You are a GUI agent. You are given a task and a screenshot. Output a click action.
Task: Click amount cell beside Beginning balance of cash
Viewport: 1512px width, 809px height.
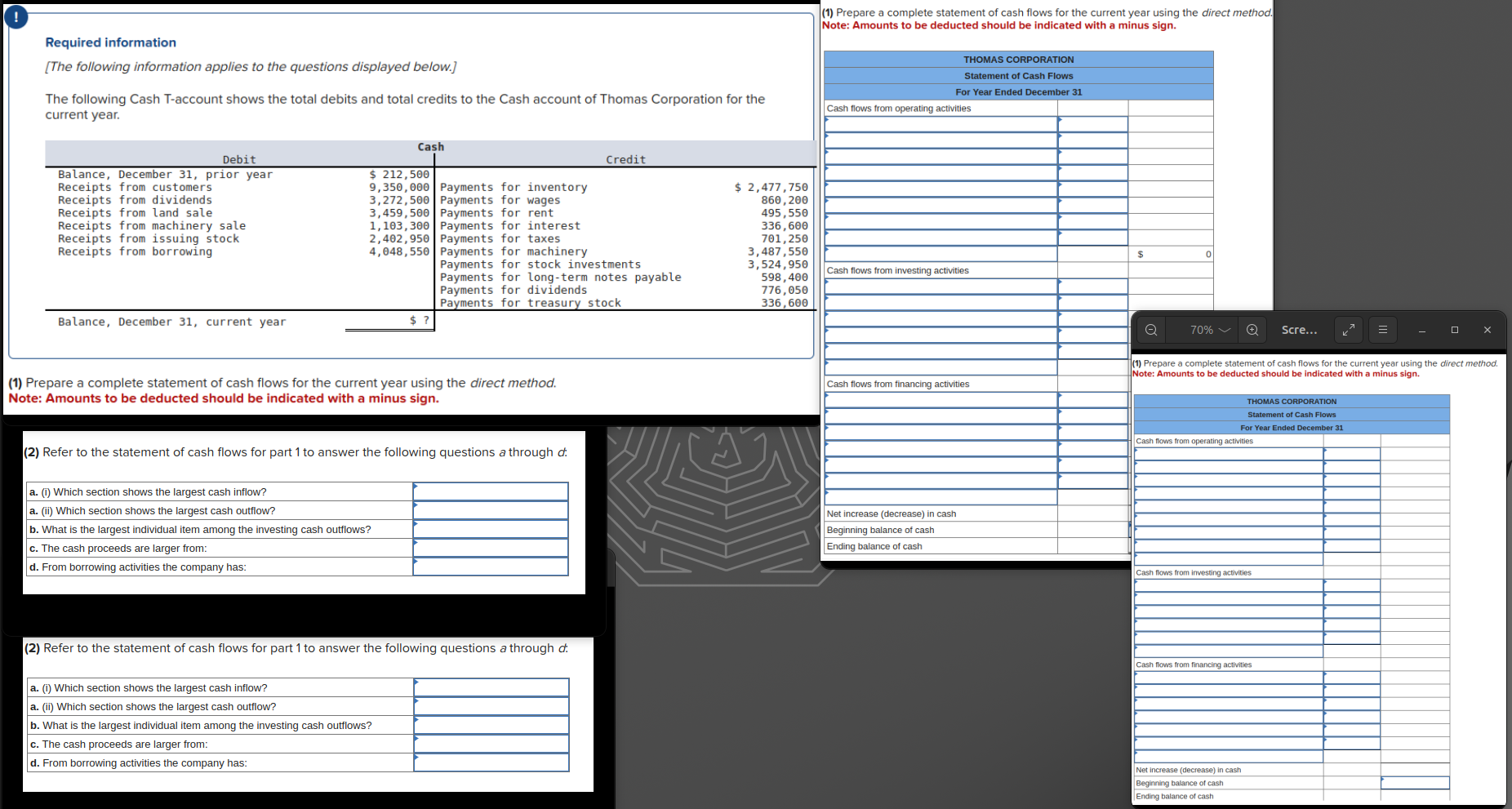(x=1092, y=530)
